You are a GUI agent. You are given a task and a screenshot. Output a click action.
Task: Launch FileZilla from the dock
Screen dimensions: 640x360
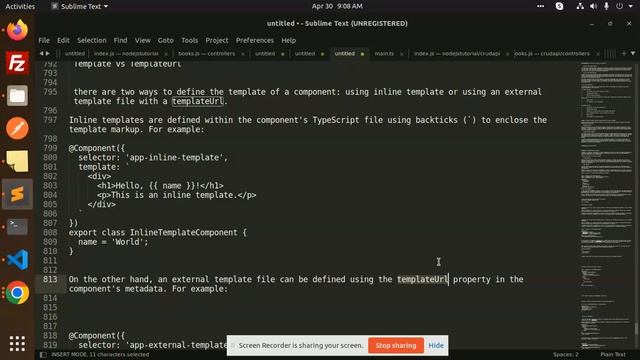17,63
